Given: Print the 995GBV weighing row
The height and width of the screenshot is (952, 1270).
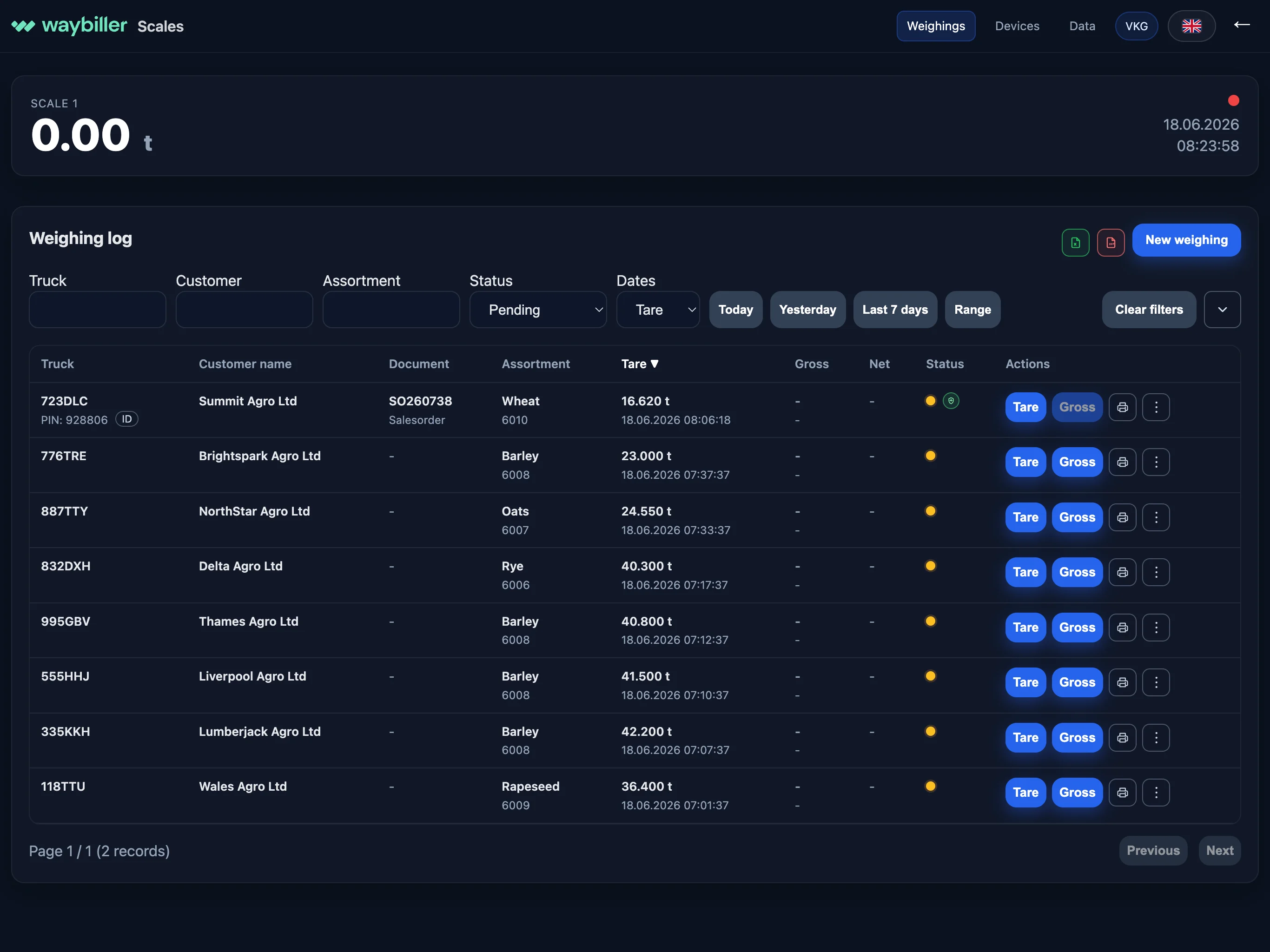Looking at the screenshot, I should point(1123,628).
